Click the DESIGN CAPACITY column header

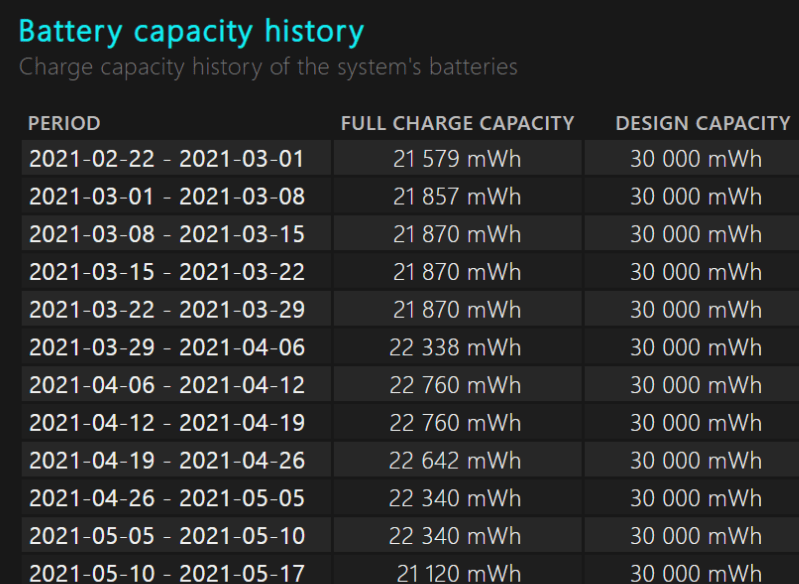pos(703,123)
